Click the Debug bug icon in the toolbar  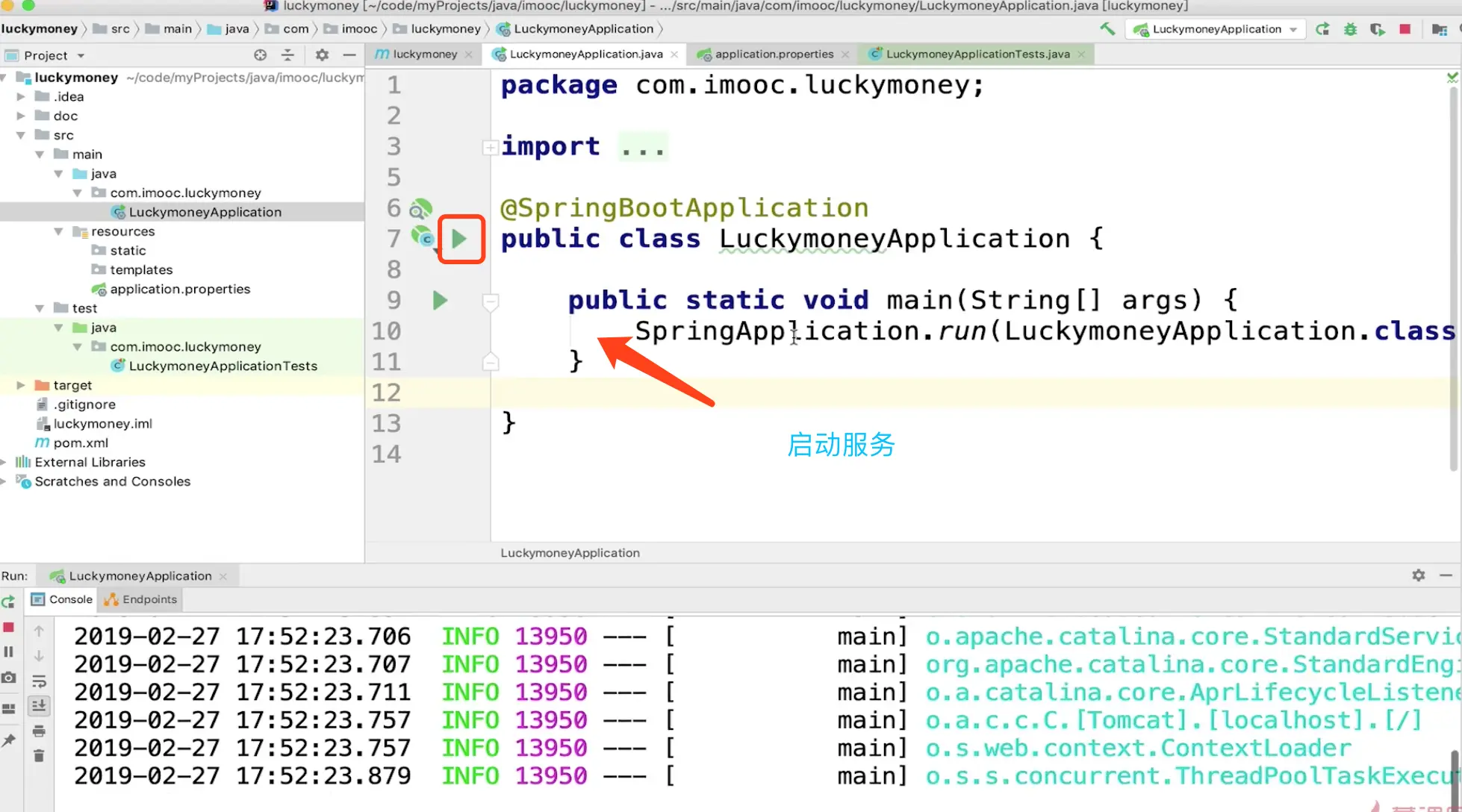point(1350,29)
